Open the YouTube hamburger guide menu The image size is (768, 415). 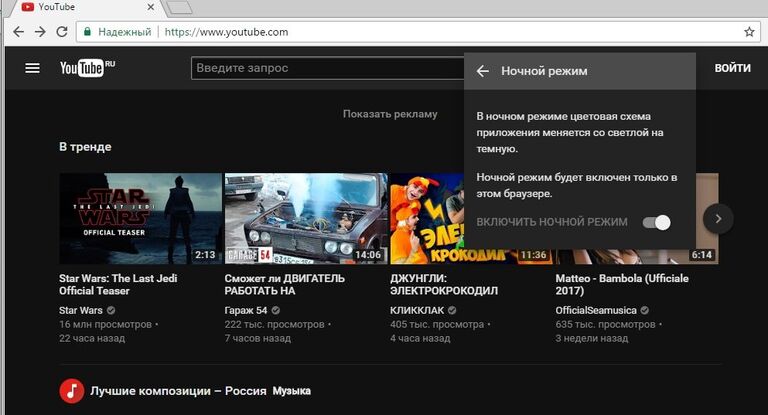(32, 68)
